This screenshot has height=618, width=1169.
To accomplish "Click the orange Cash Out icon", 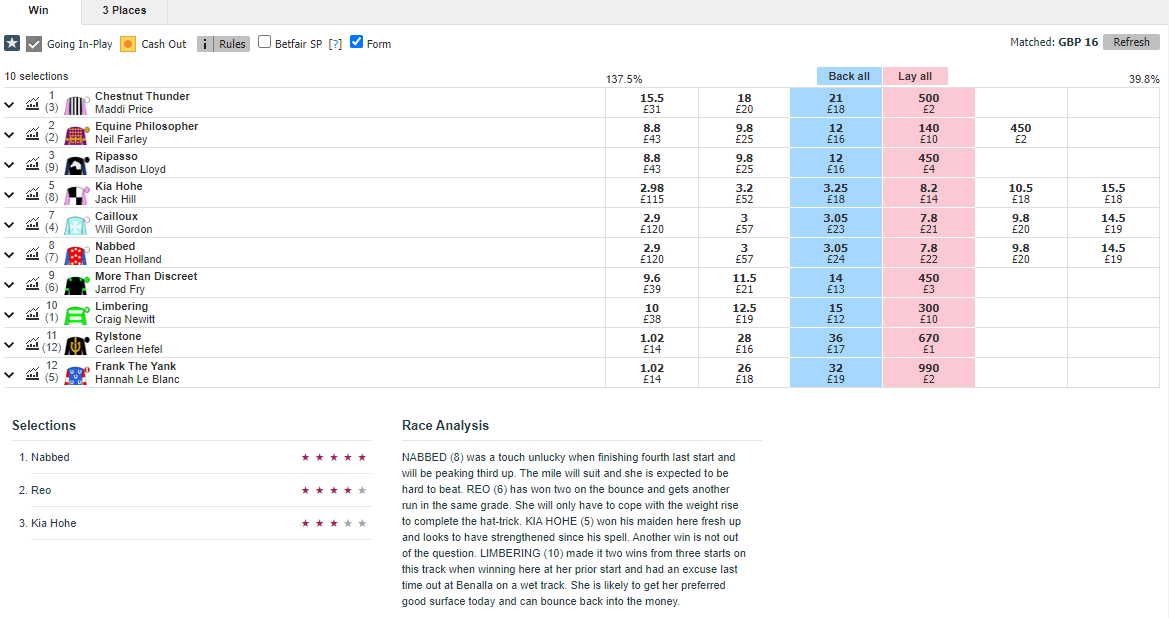I will click(x=128, y=44).
